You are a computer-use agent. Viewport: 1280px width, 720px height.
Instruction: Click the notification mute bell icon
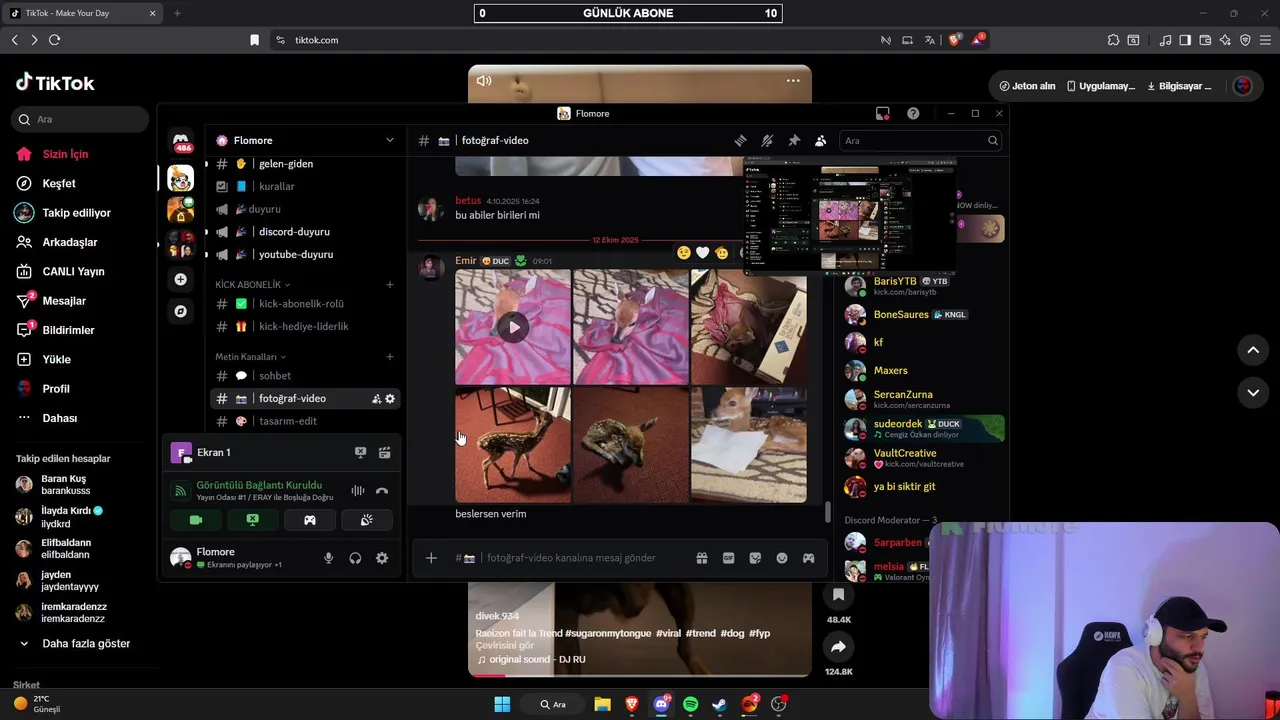767,141
